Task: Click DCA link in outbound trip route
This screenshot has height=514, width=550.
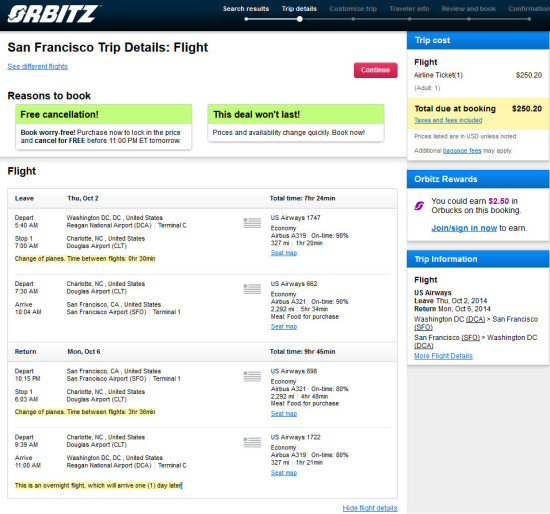Action: tap(475, 319)
